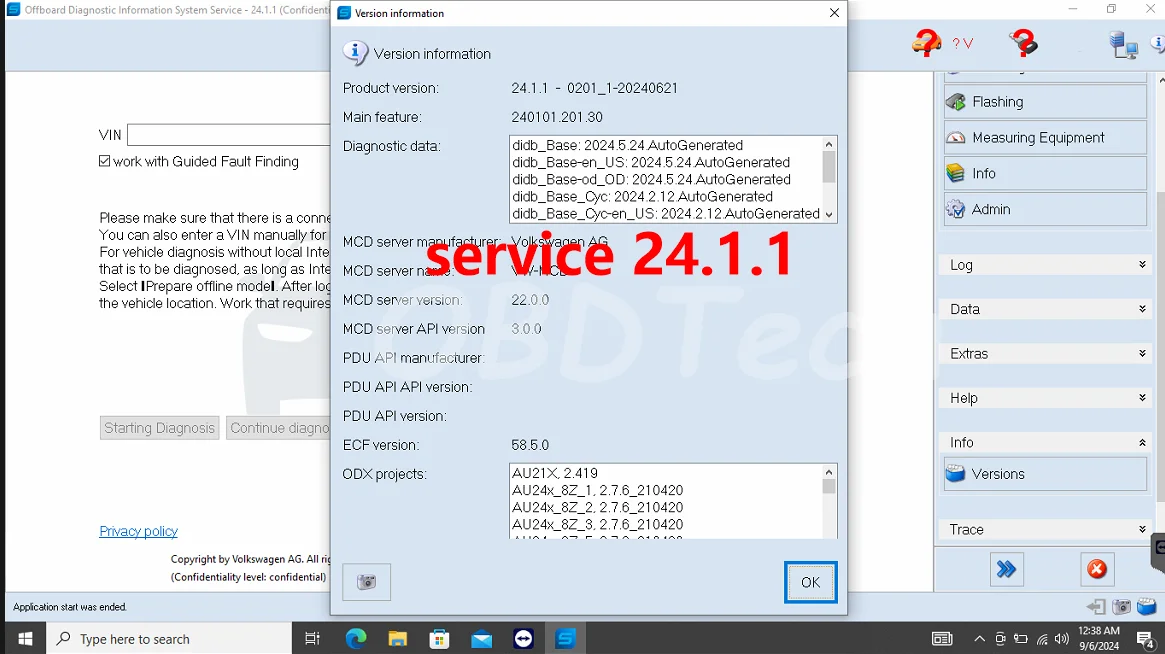The height and width of the screenshot is (654, 1165).
Task: Click the network server connection icon
Action: [1123, 45]
